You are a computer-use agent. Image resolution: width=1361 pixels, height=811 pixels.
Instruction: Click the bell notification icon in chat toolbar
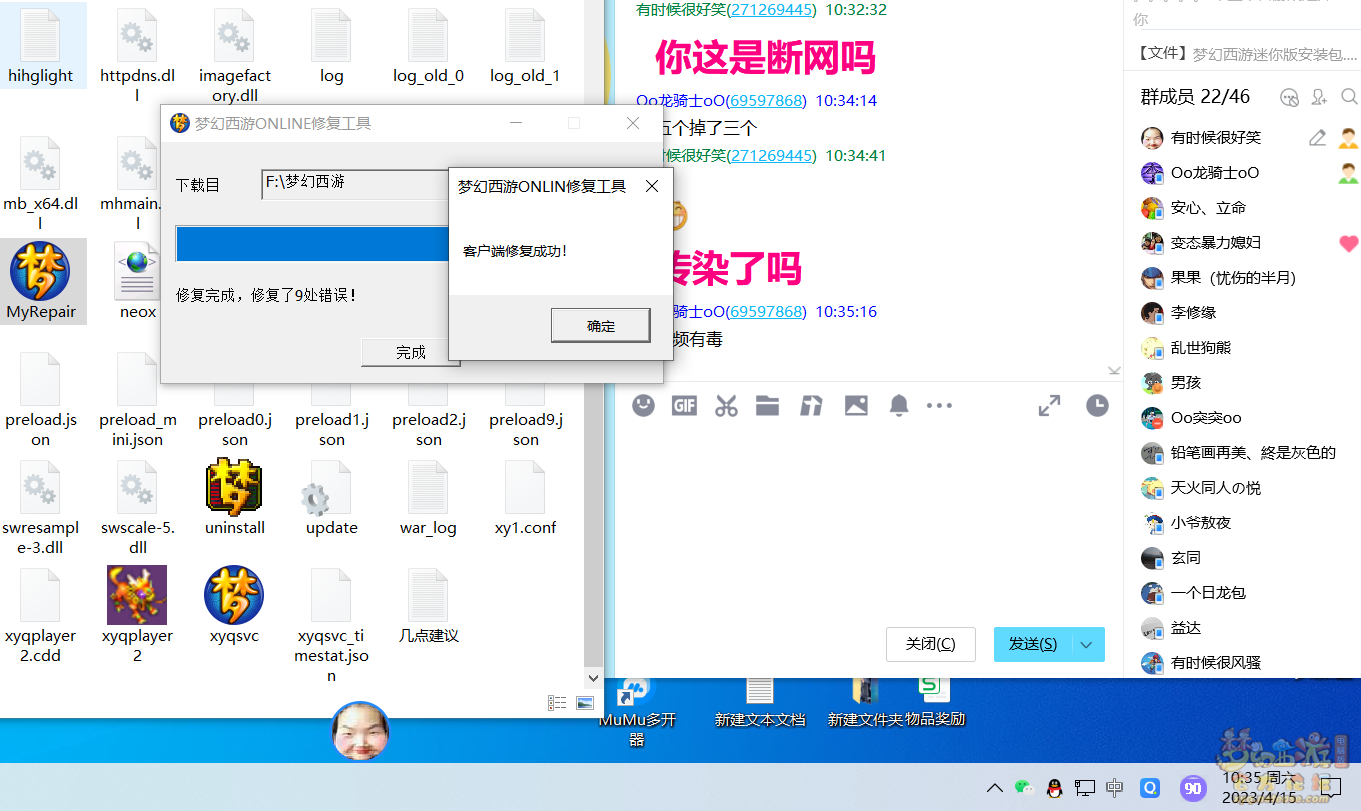click(x=899, y=406)
